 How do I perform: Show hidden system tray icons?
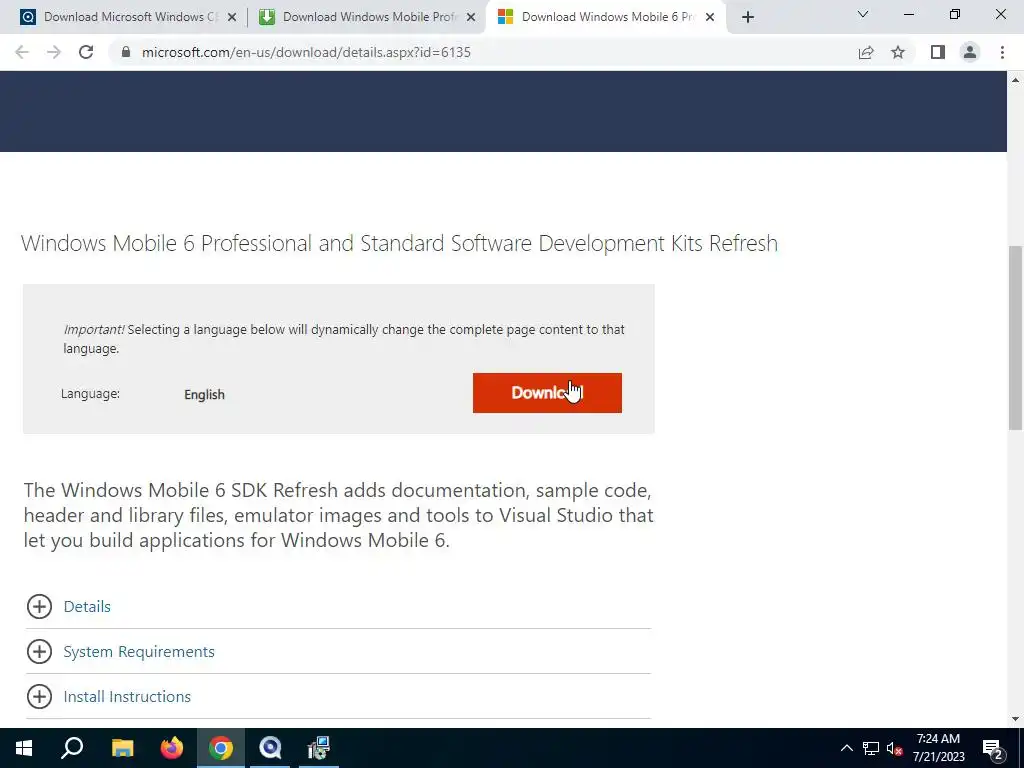846,748
